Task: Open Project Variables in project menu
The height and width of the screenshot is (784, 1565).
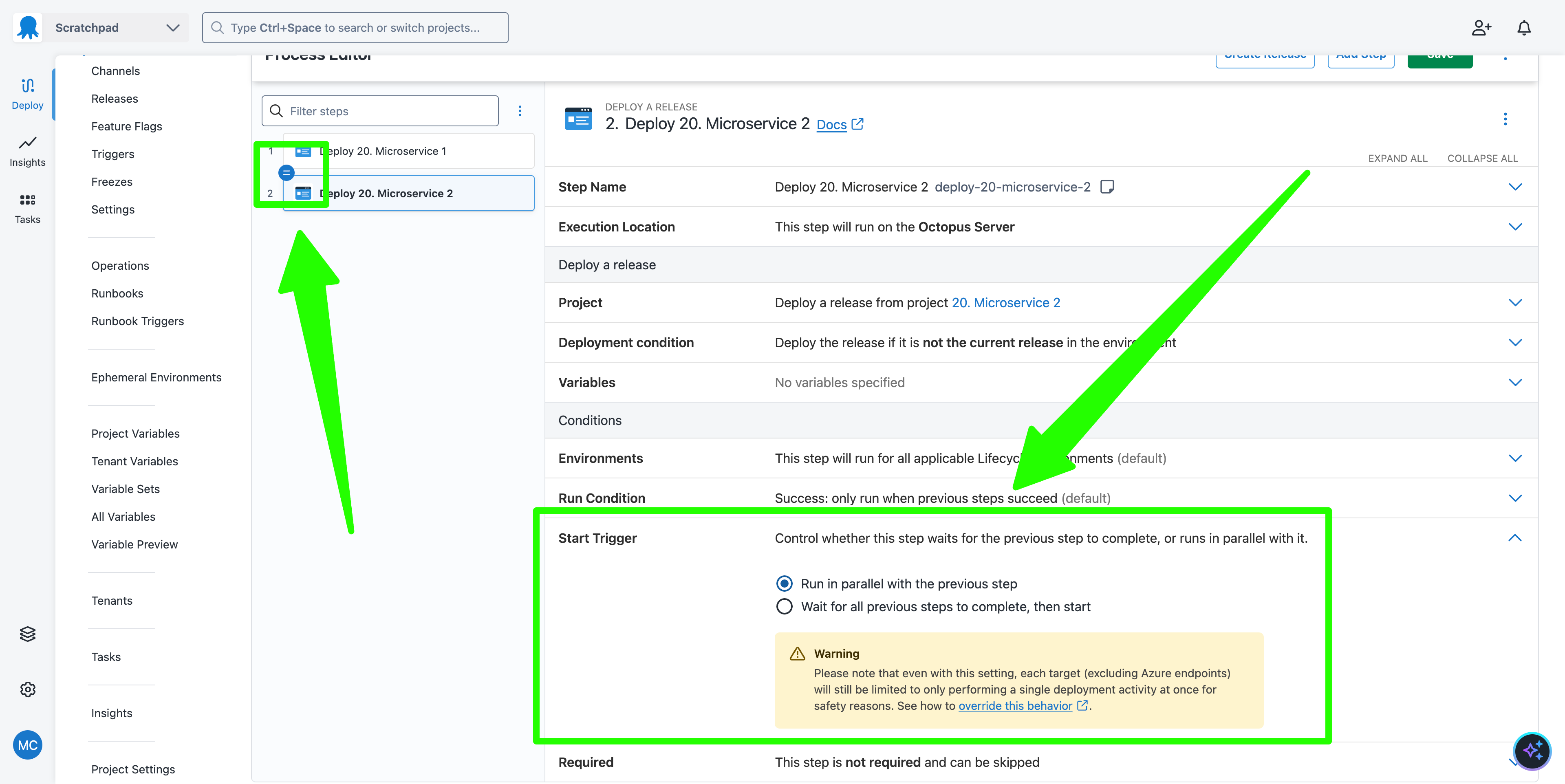Action: click(x=135, y=434)
